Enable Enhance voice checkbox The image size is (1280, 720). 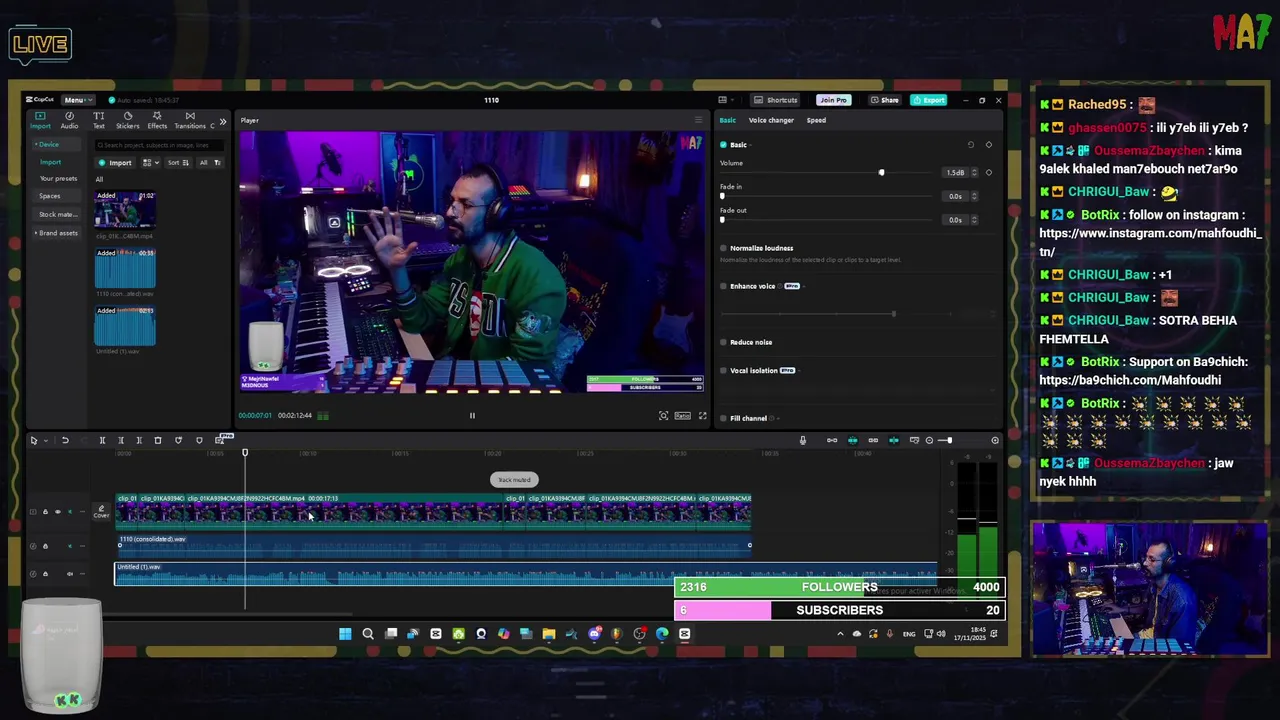[x=723, y=286]
